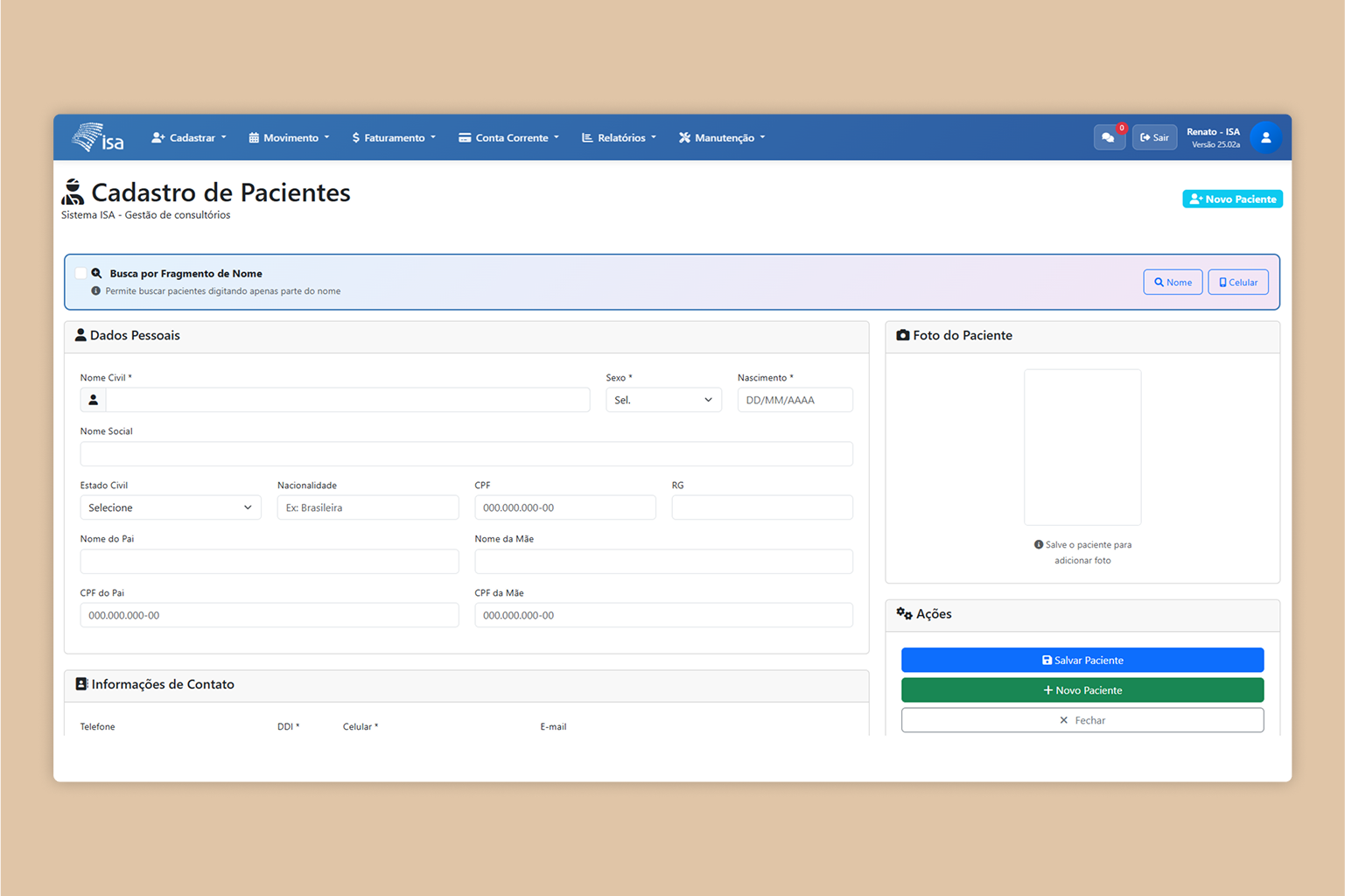
Task: Open the Relatórios menu
Action: pyautogui.click(x=619, y=137)
